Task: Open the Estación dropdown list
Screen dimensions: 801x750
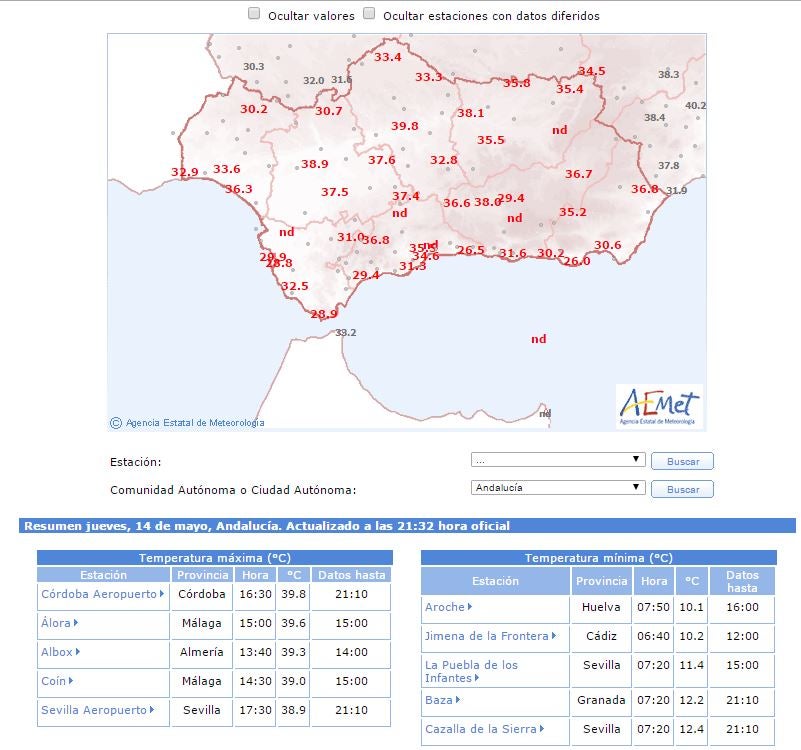Action: tap(558, 460)
